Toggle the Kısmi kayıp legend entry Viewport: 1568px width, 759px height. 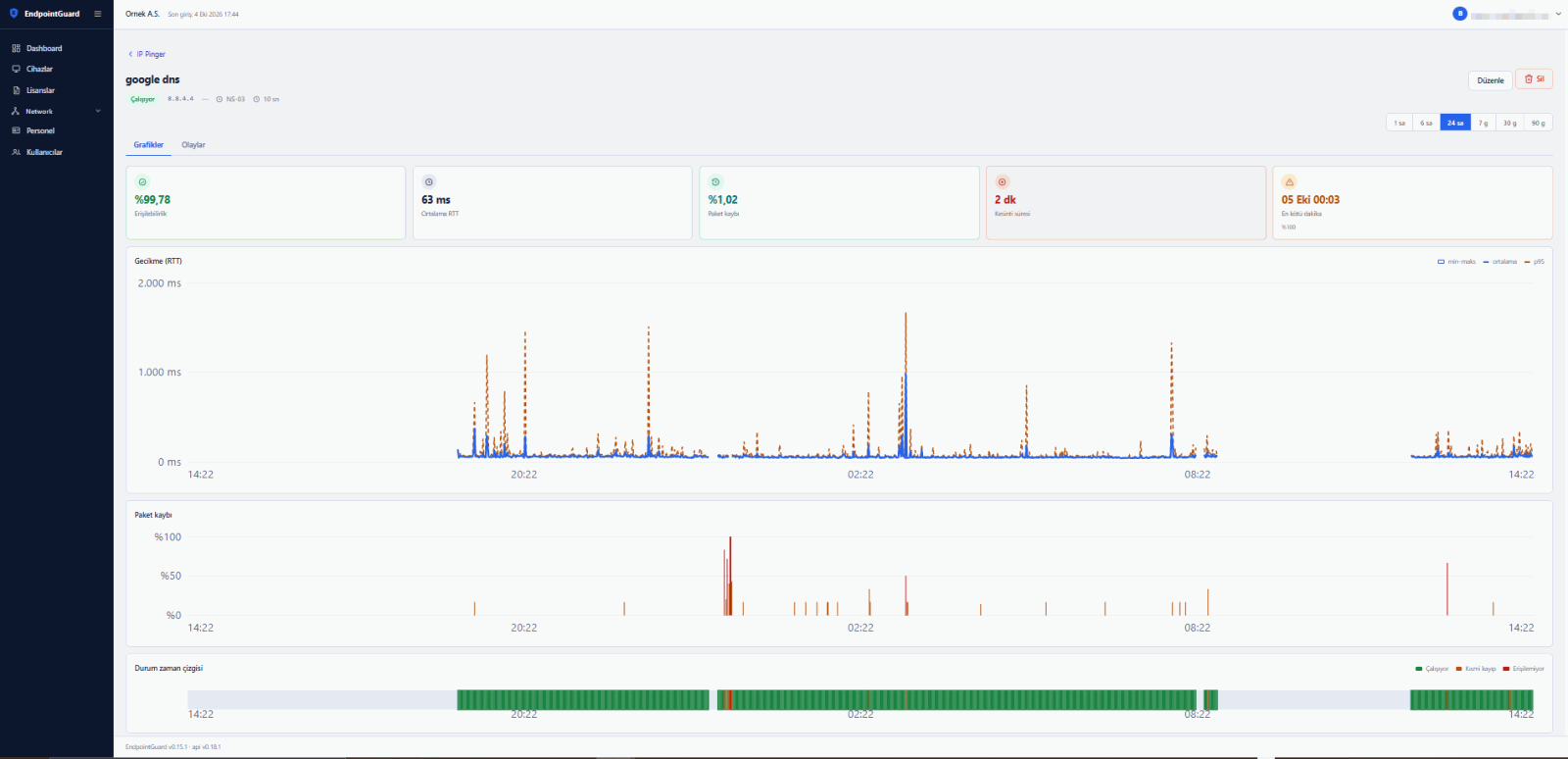[1477, 669]
